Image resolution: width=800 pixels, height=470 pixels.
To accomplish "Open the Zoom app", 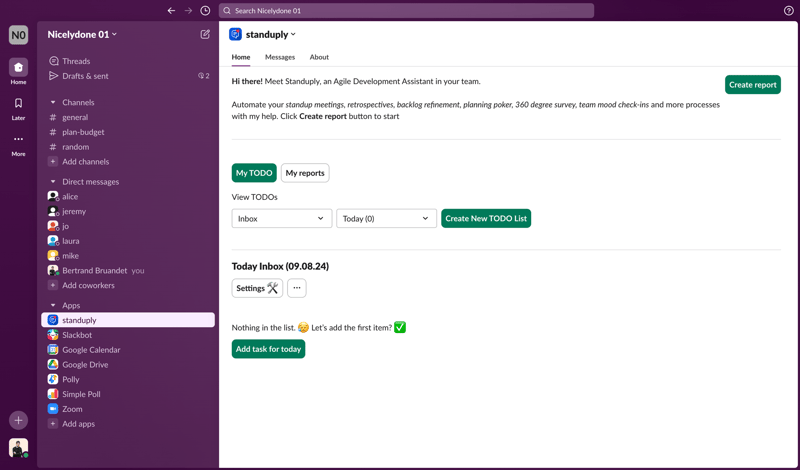I will coord(128,409).
